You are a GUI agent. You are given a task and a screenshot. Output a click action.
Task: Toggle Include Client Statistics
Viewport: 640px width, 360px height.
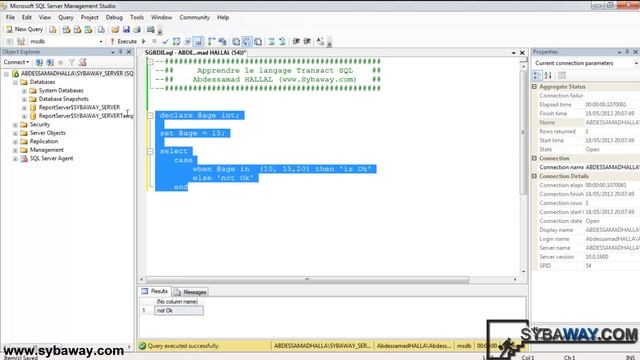pos(222,41)
